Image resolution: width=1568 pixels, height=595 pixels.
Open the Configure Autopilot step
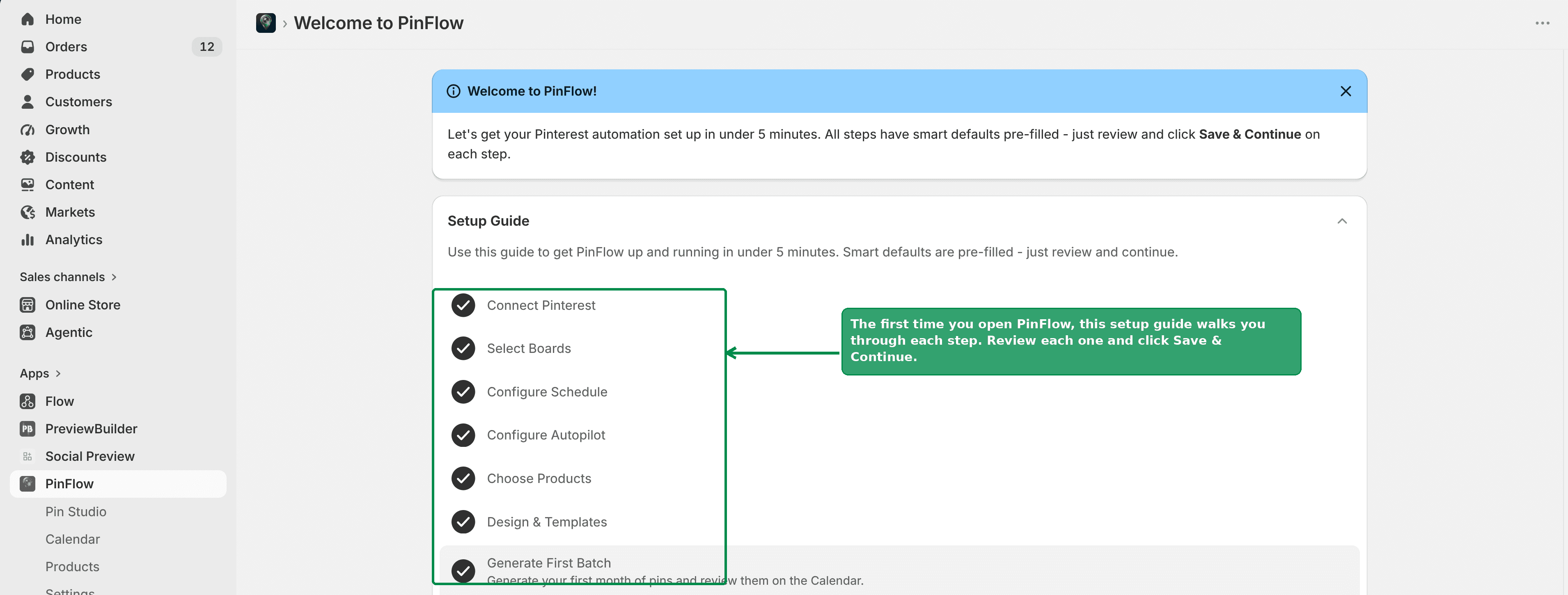tap(546, 435)
